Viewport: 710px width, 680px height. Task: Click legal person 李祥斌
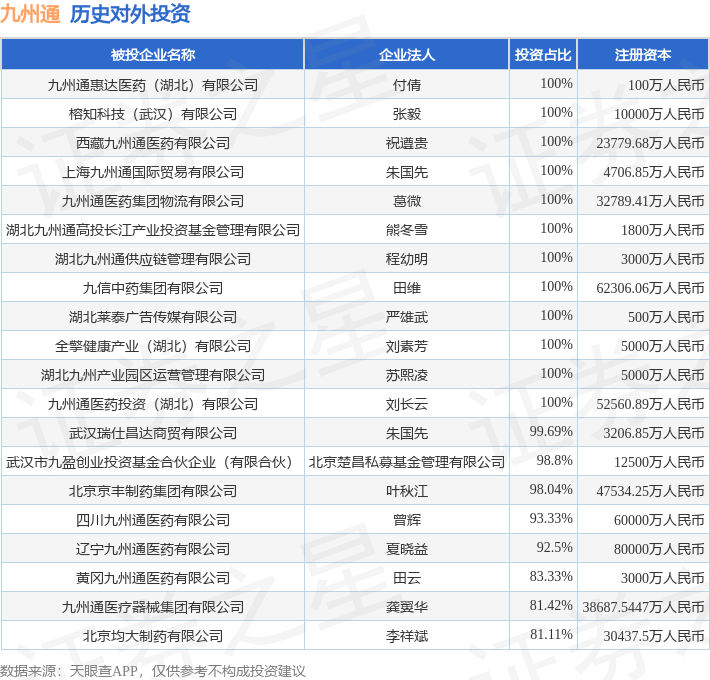pyautogui.click(x=407, y=635)
